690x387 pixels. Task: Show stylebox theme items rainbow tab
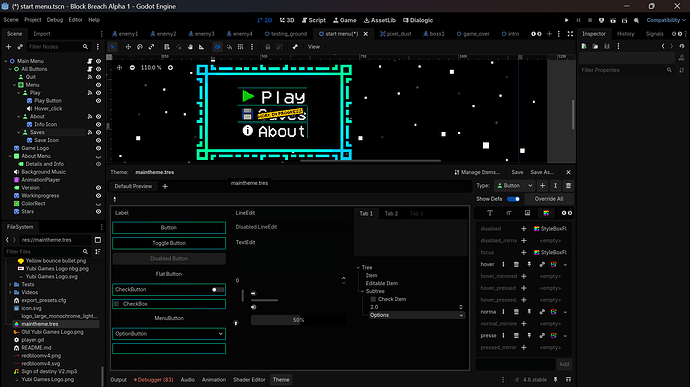546,213
